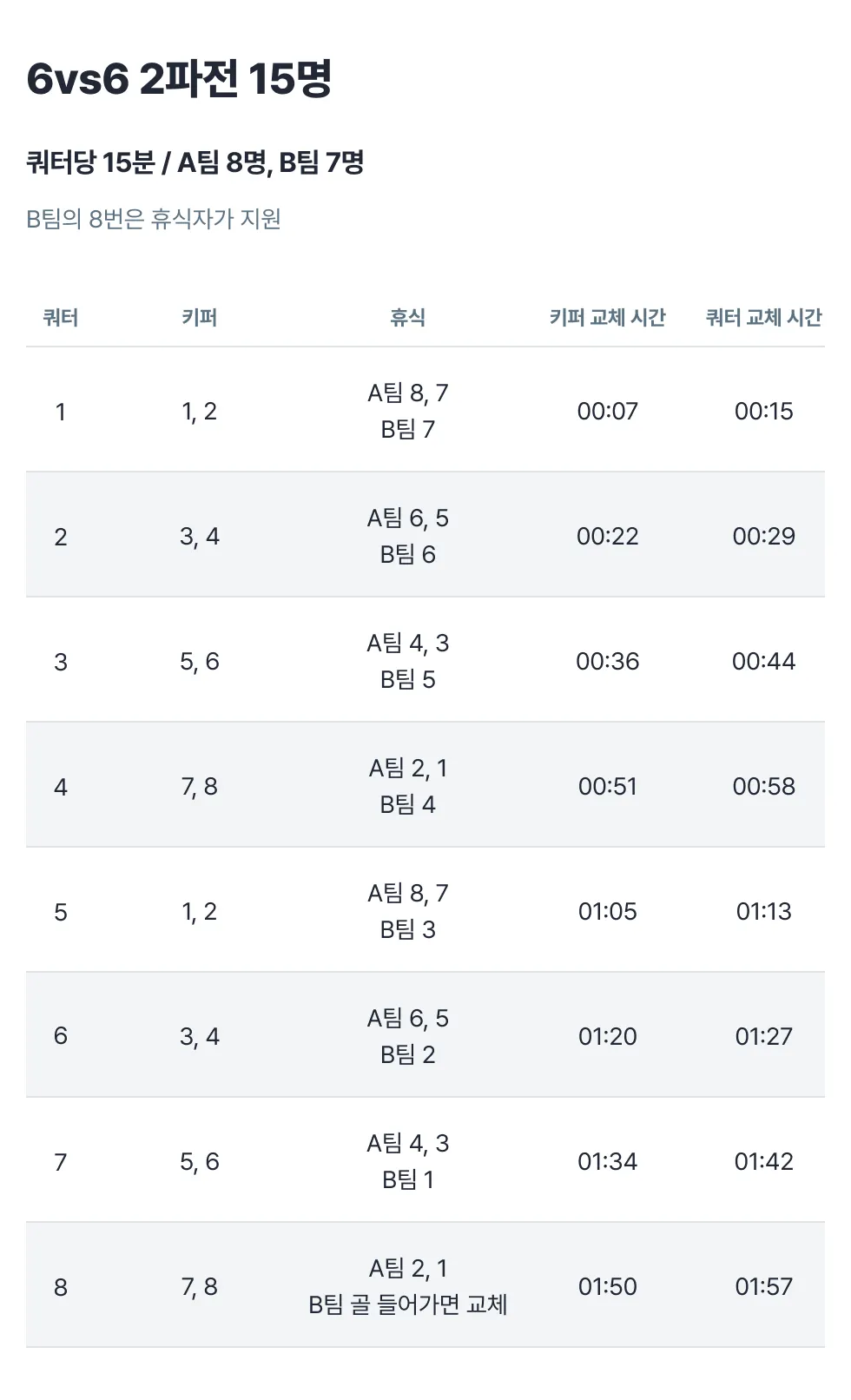Click the '키퍼 교체 시간' column header
The width and height of the screenshot is (851, 1400).
(607, 318)
